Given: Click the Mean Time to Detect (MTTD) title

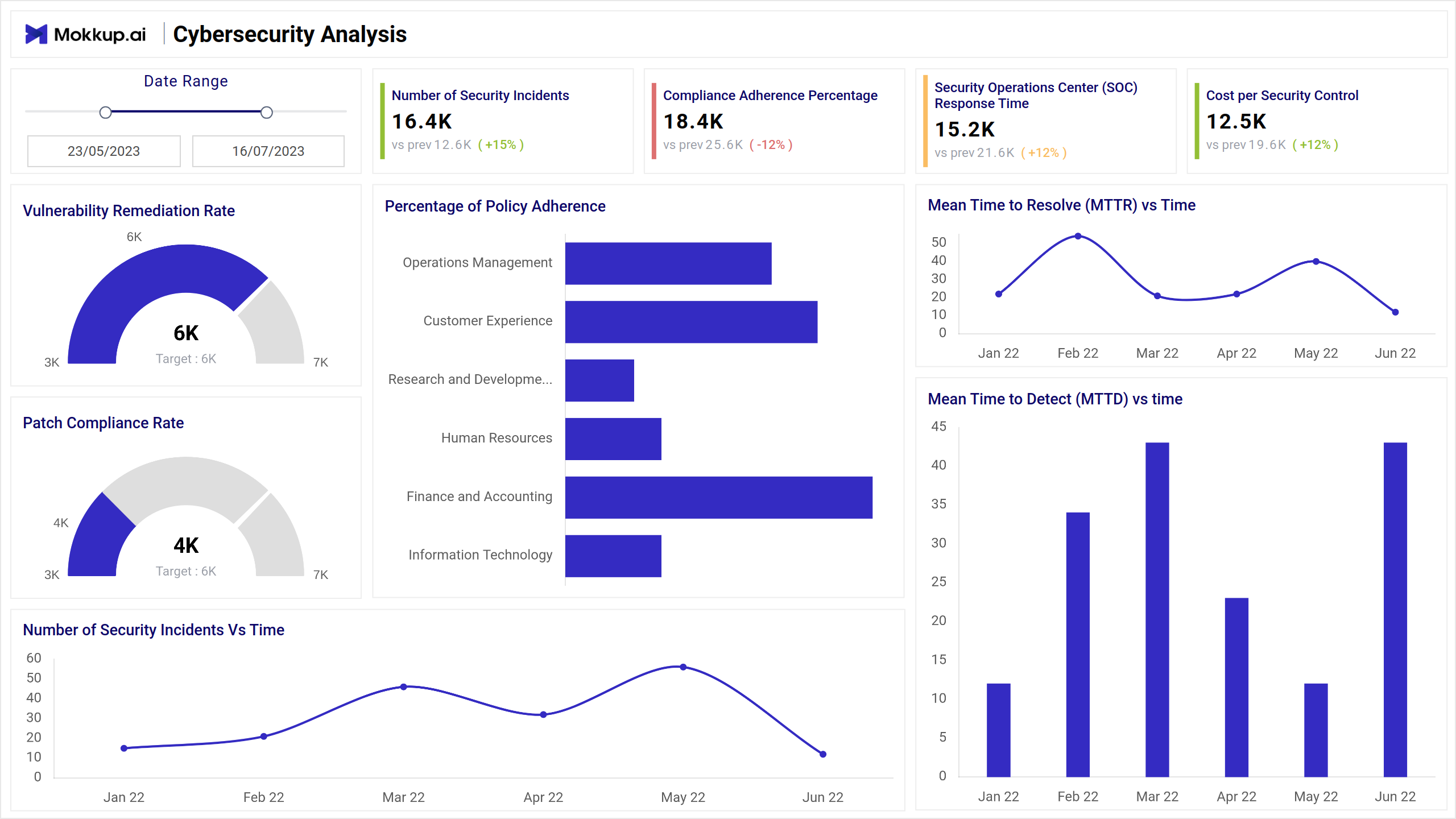Looking at the screenshot, I should coord(1055,399).
